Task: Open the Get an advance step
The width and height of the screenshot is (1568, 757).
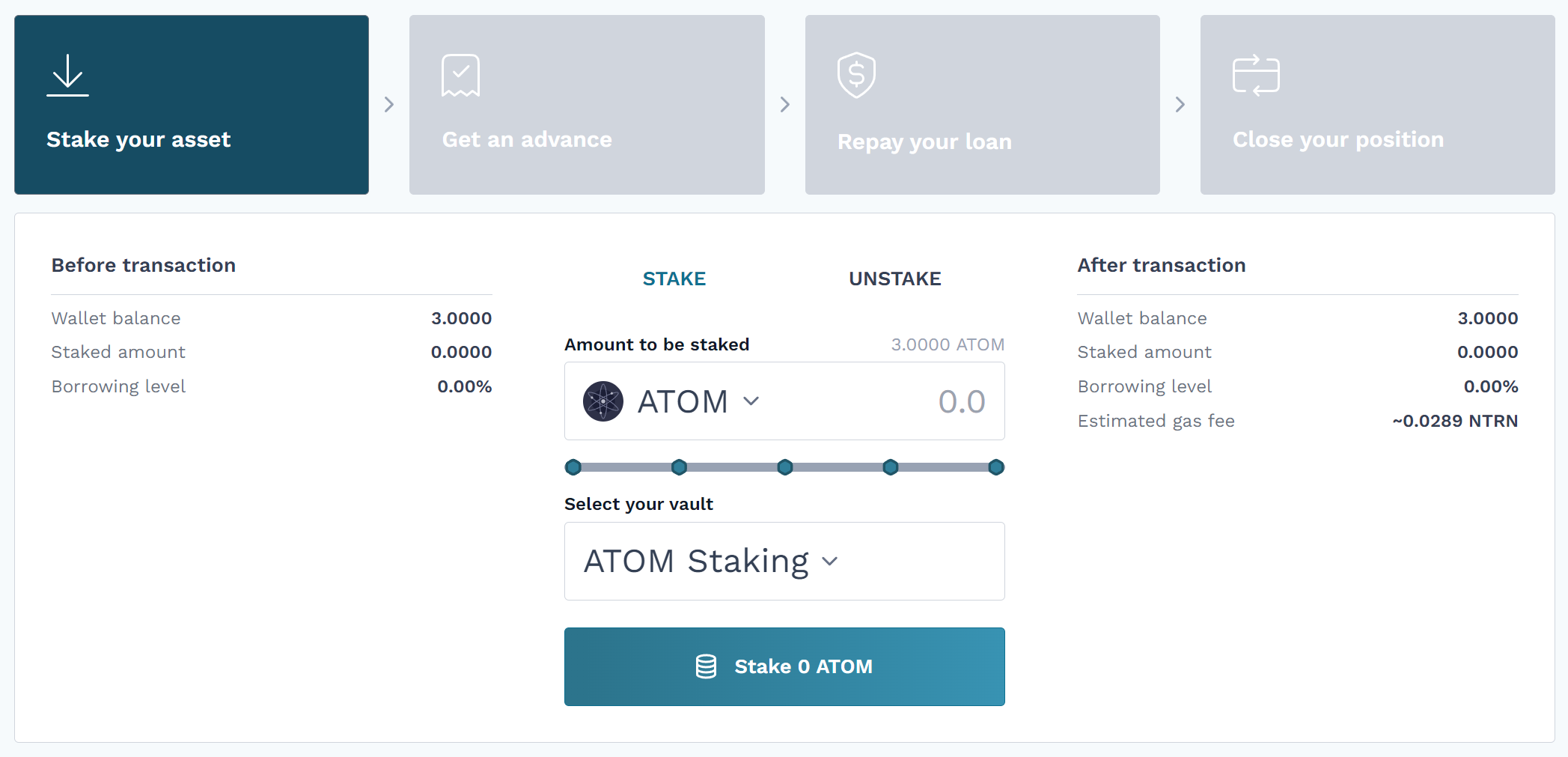Action: click(587, 105)
